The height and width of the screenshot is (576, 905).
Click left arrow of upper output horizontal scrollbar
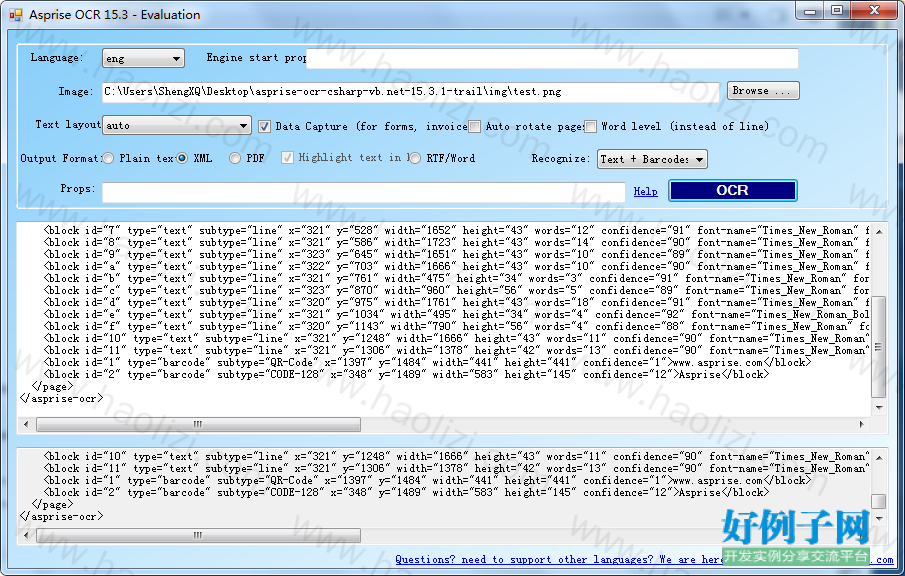coord(26,424)
